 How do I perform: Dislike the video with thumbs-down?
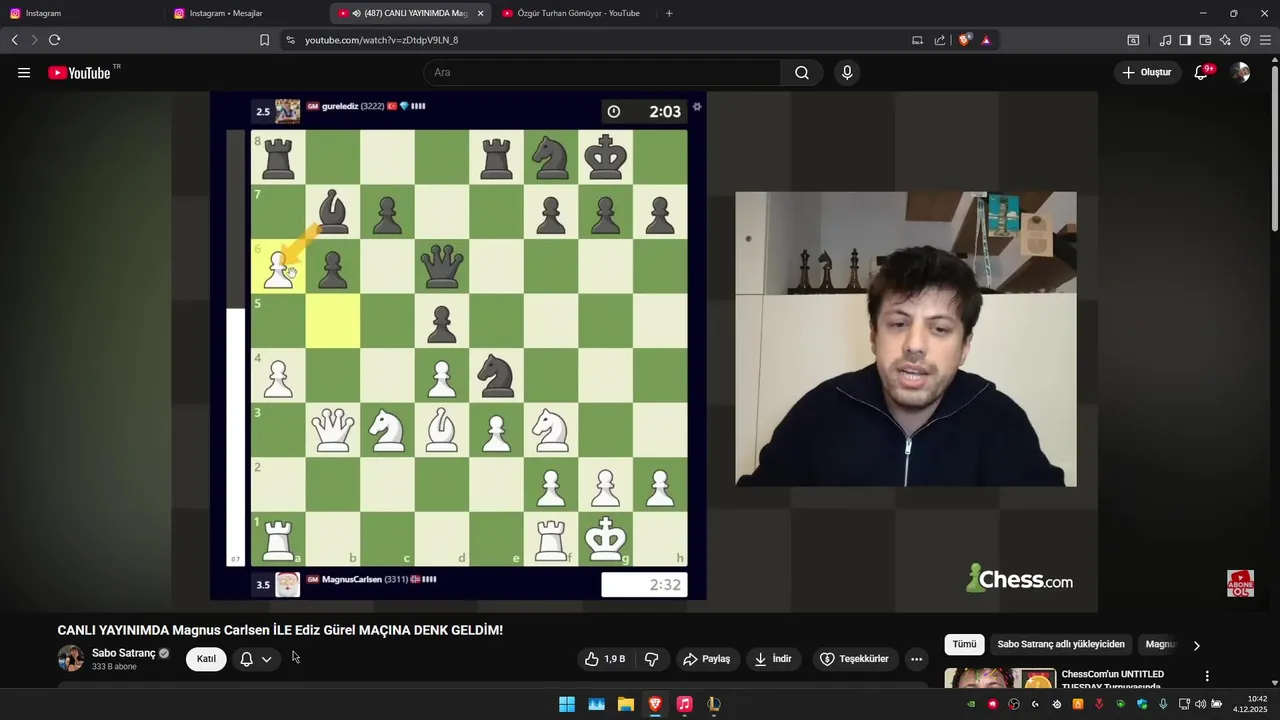click(x=651, y=659)
